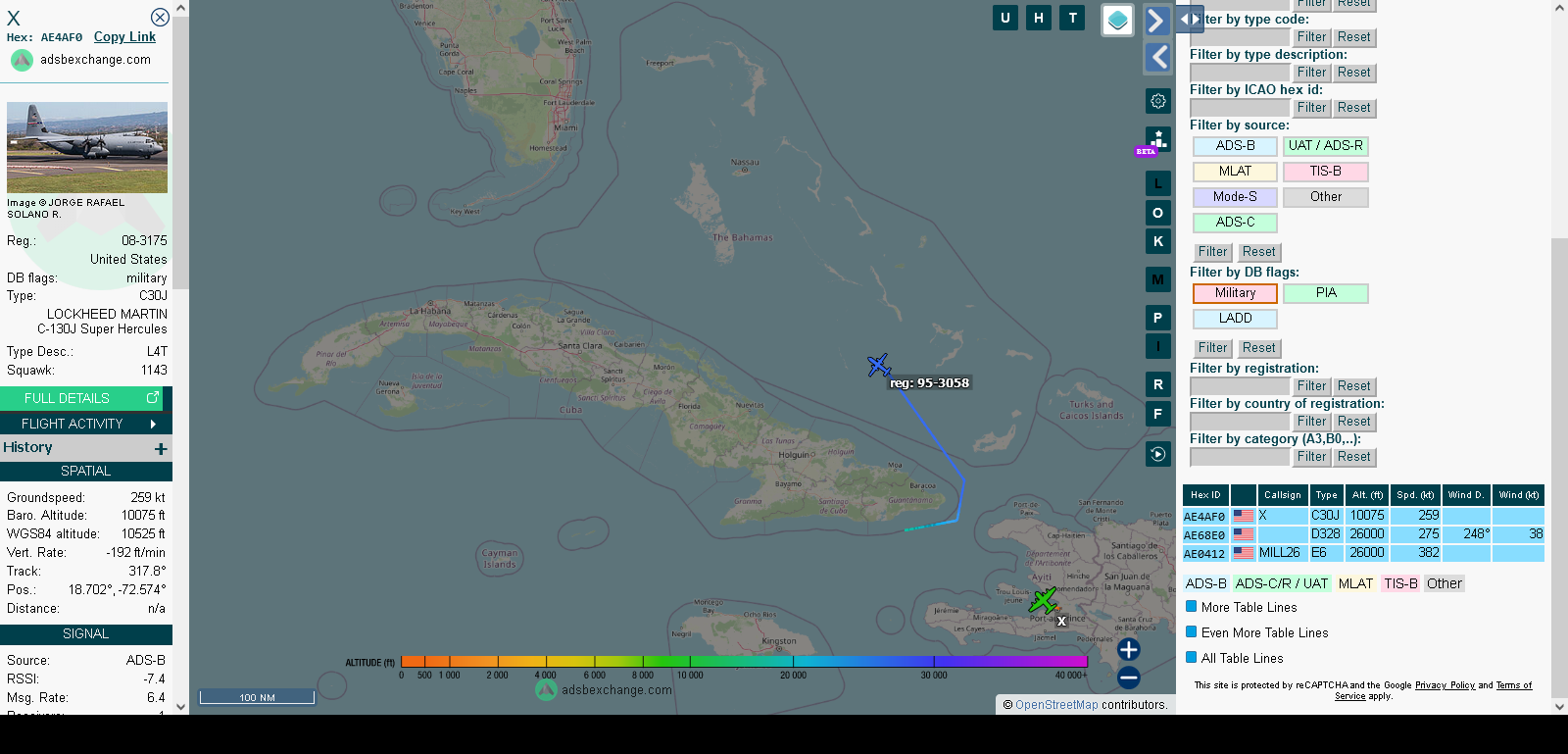
Task: Toggle the K map button
Action: click(x=1158, y=241)
